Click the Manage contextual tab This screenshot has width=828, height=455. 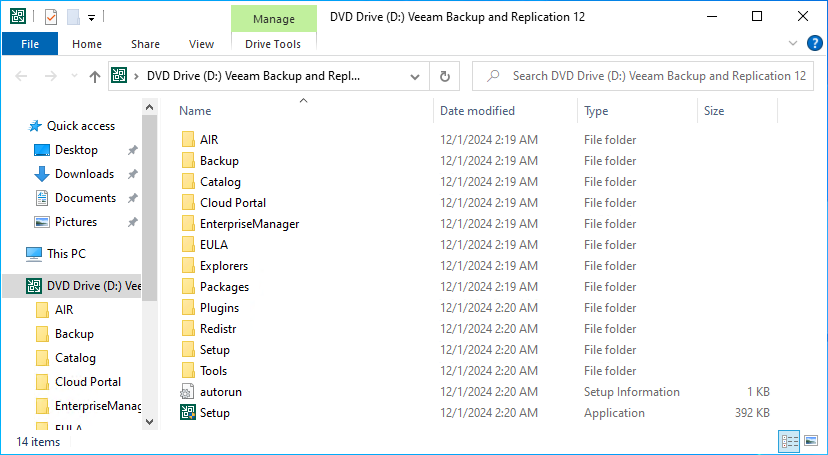coord(274,19)
